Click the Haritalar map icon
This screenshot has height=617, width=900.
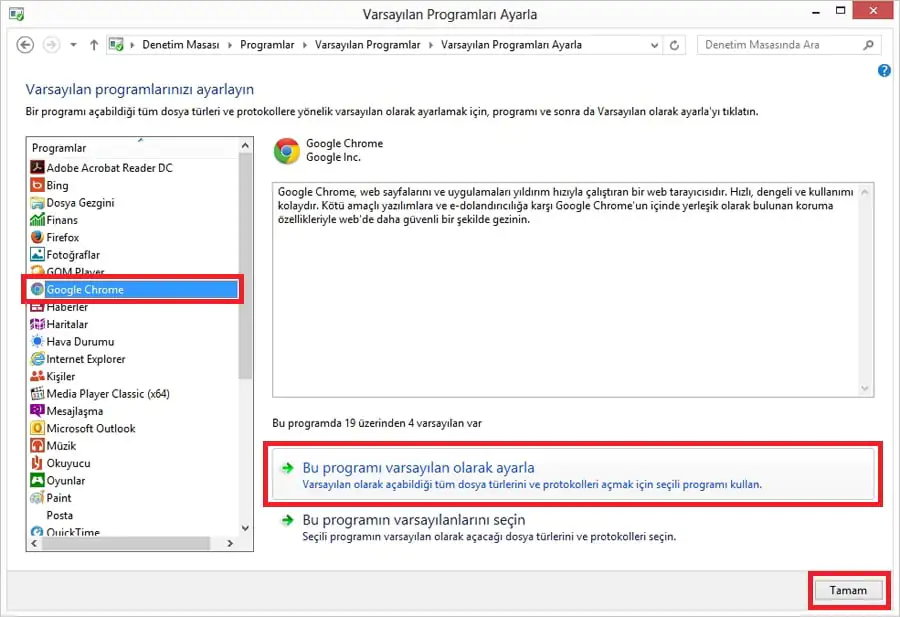[37, 324]
